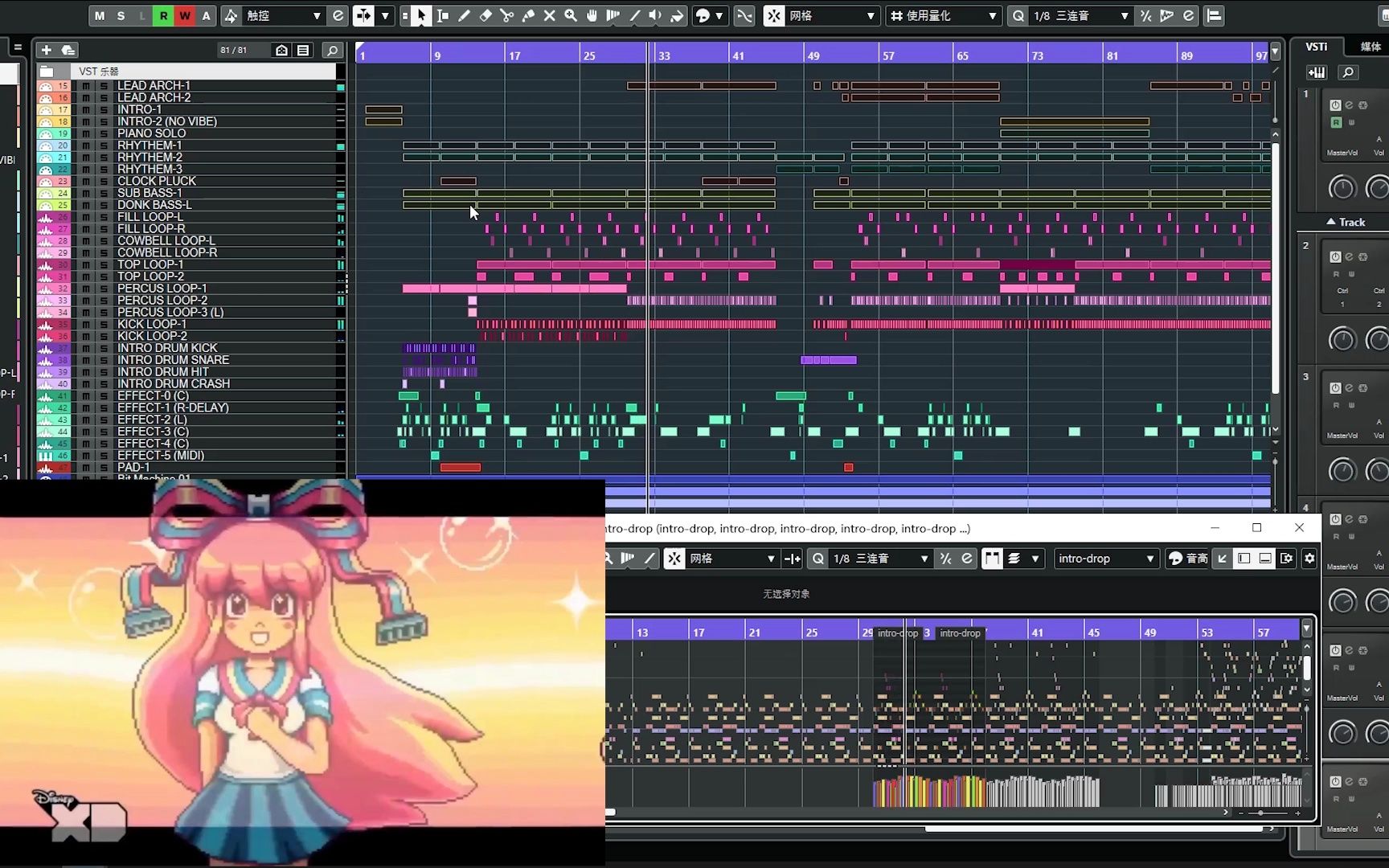This screenshot has width=1389, height=868.
Task: Open the track list filter icon
Action: click(x=303, y=50)
